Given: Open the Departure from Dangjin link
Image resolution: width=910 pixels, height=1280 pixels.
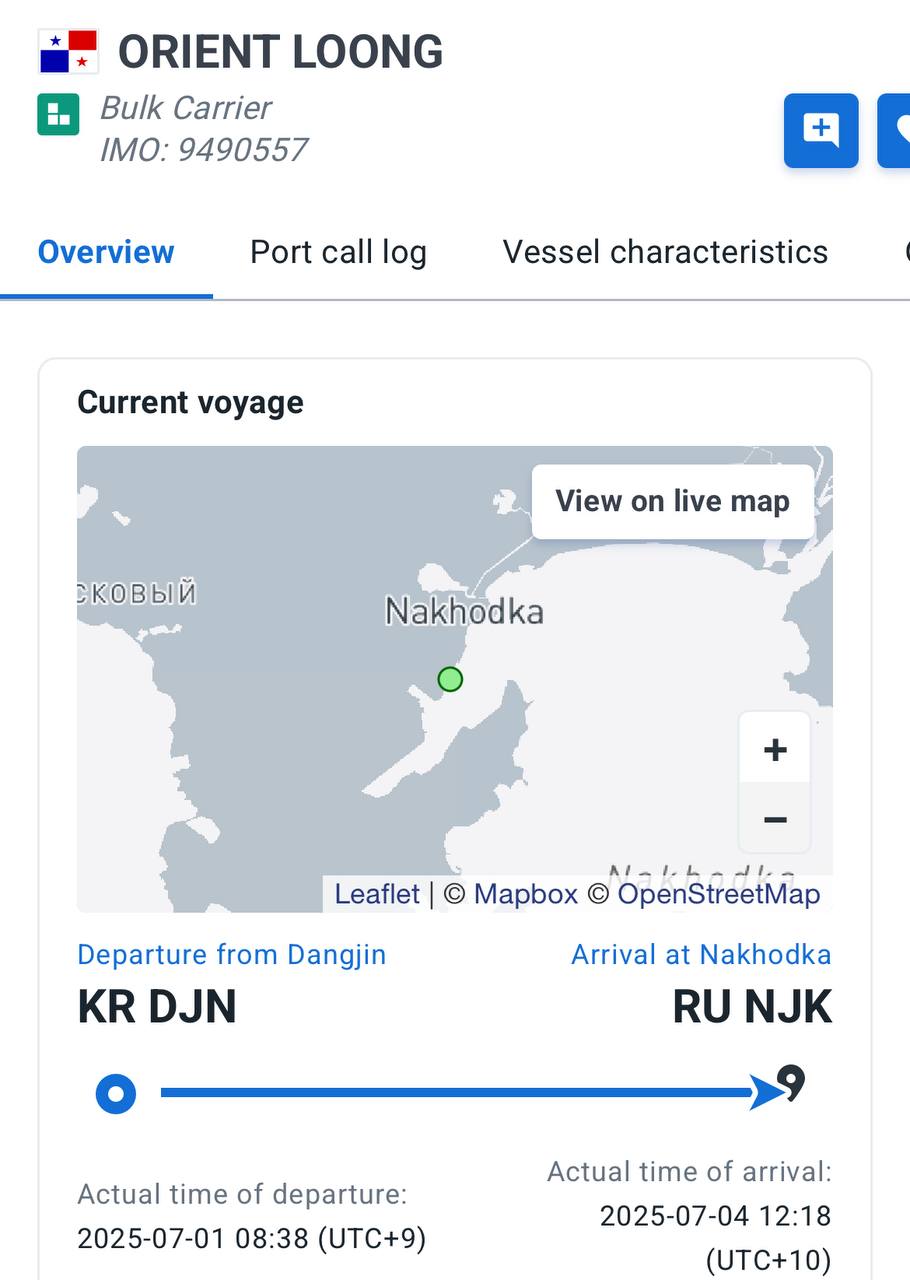Looking at the screenshot, I should [232, 955].
